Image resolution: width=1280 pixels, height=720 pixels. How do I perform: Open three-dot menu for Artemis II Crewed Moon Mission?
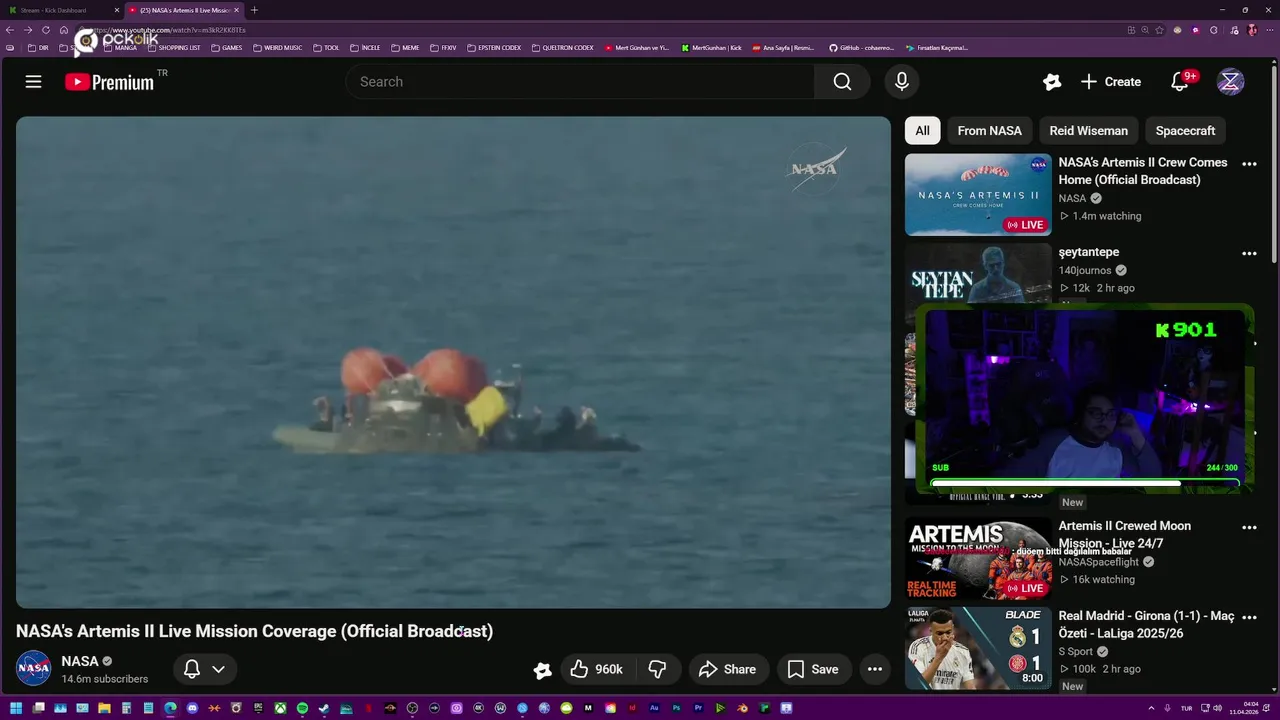pyautogui.click(x=1249, y=527)
